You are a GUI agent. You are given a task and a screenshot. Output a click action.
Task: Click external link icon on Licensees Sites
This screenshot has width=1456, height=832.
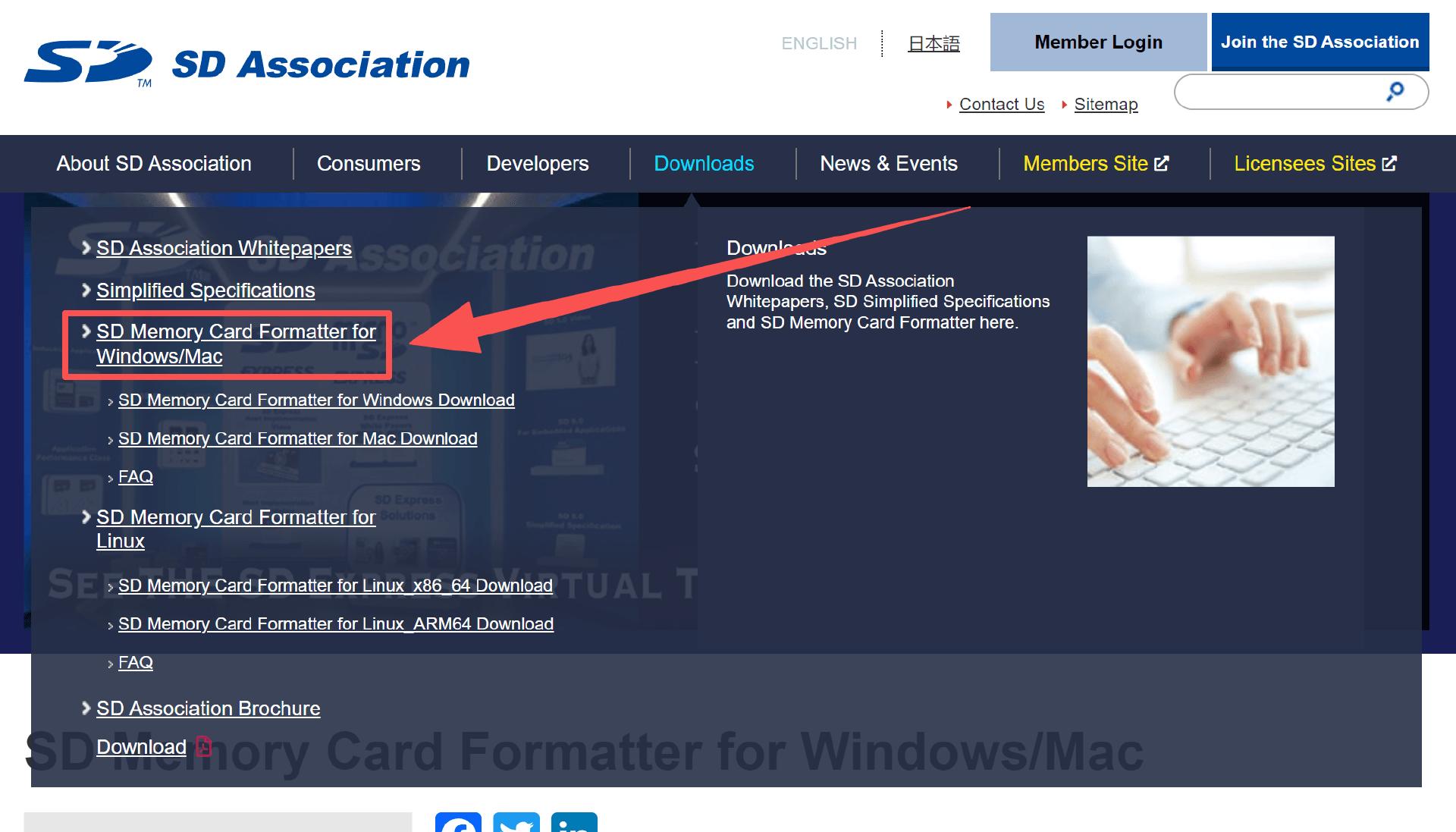(1389, 163)
